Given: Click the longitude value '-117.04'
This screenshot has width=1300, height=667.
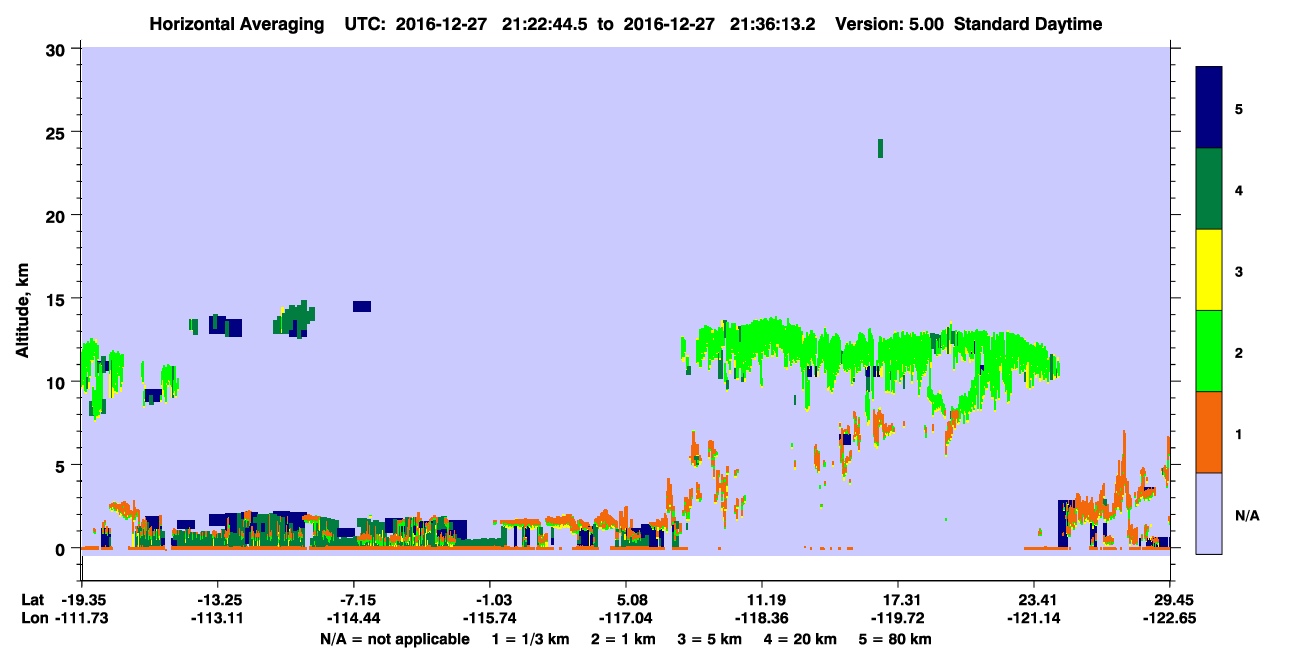Looking at the screenshot, I should pyautogui.click(x=626, y=618).
